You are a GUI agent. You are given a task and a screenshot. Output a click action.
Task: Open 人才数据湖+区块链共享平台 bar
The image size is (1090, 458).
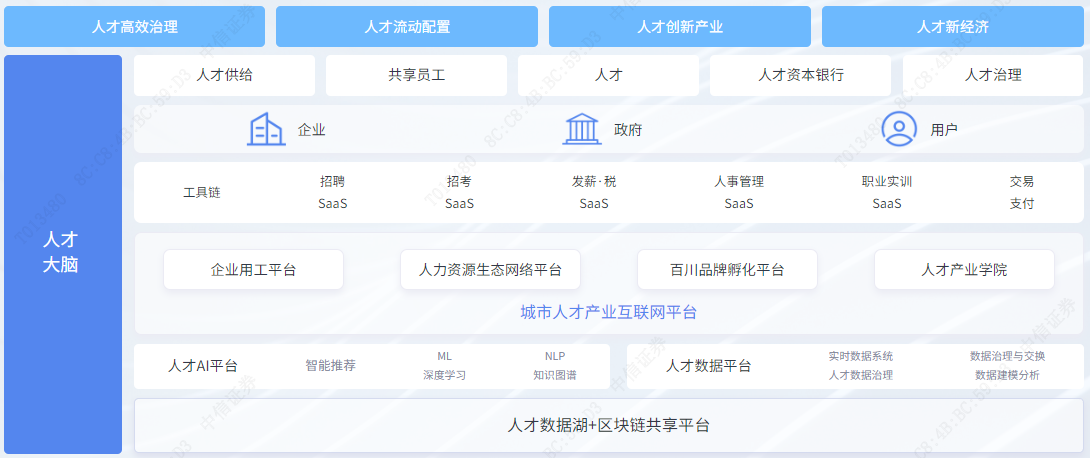[608, 425]
